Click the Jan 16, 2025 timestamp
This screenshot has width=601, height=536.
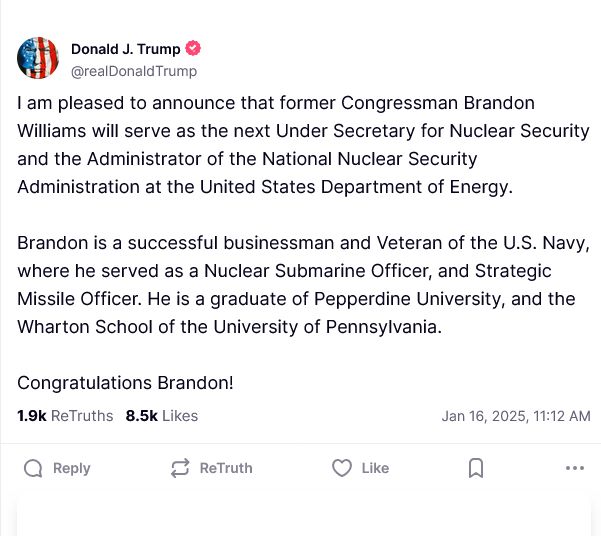click(x=516, y=416)
